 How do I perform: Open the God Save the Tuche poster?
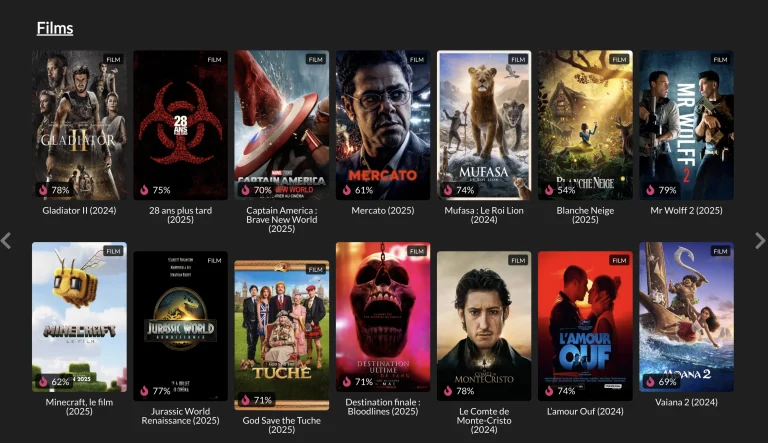click(x=282, y=335)
